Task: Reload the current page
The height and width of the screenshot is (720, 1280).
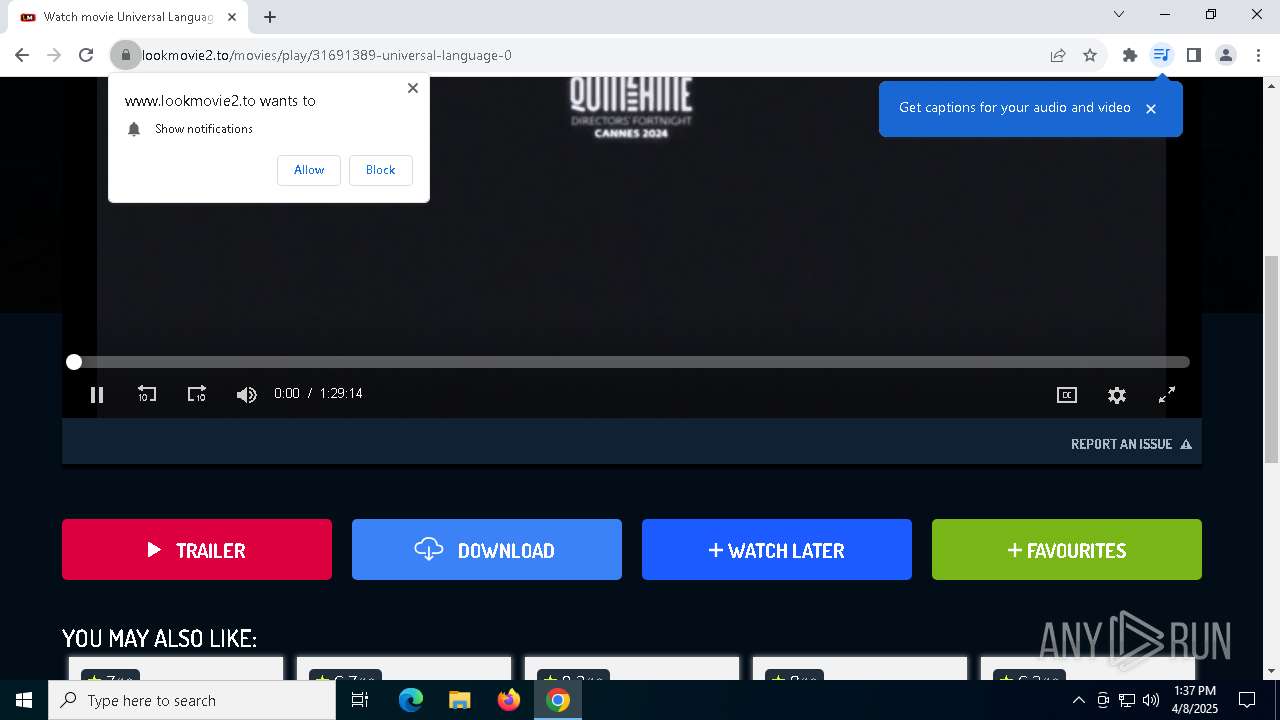Action: tap(86, 55)
